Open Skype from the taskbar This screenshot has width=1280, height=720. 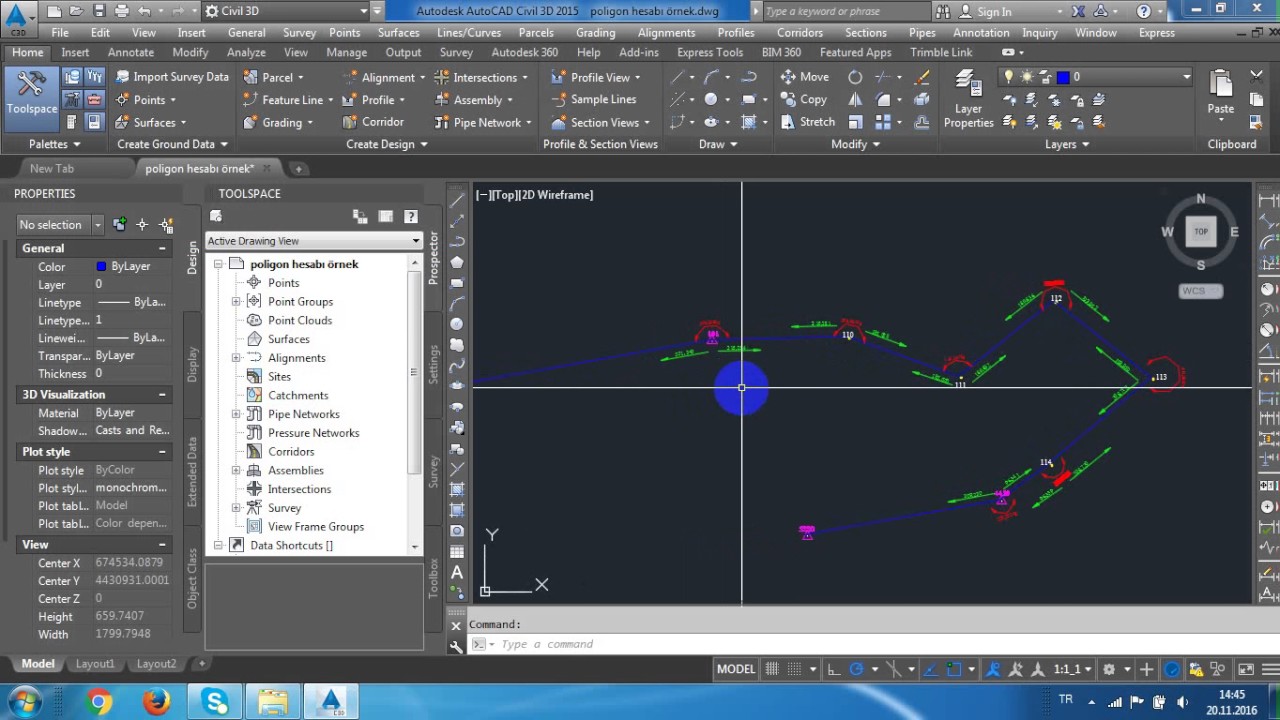coord(216,702)
